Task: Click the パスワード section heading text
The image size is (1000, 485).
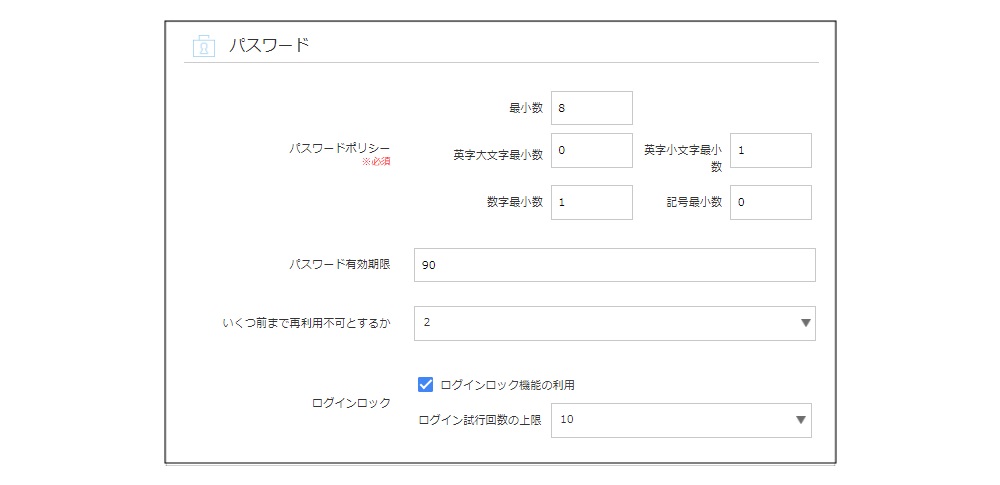Action: 269,46
